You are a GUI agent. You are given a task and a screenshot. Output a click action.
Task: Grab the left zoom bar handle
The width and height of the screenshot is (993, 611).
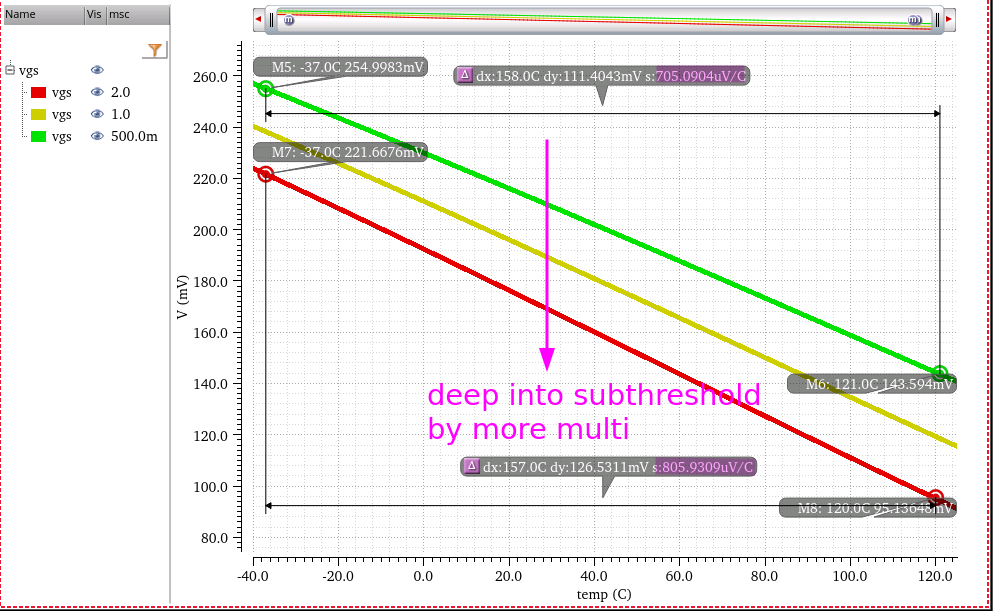(272, 20)
